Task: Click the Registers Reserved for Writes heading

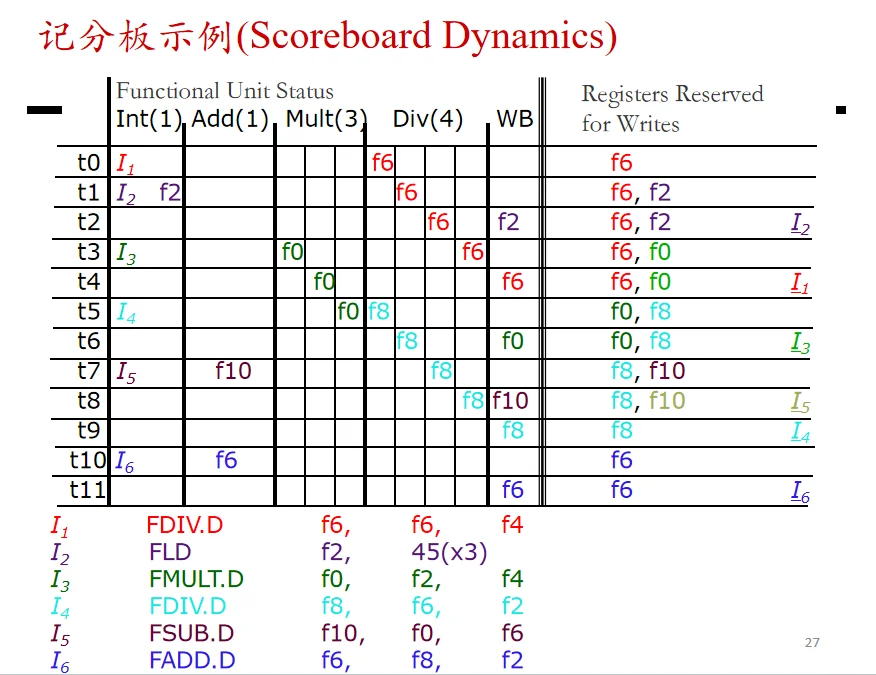Action: tap(672, 109)
